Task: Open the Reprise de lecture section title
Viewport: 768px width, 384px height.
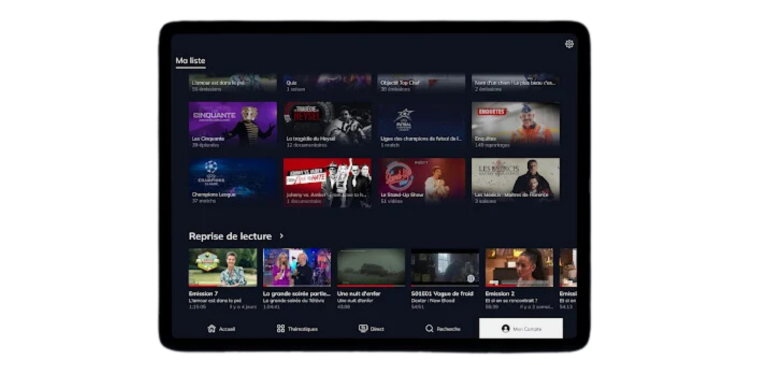Action: [x=230, y=237]
